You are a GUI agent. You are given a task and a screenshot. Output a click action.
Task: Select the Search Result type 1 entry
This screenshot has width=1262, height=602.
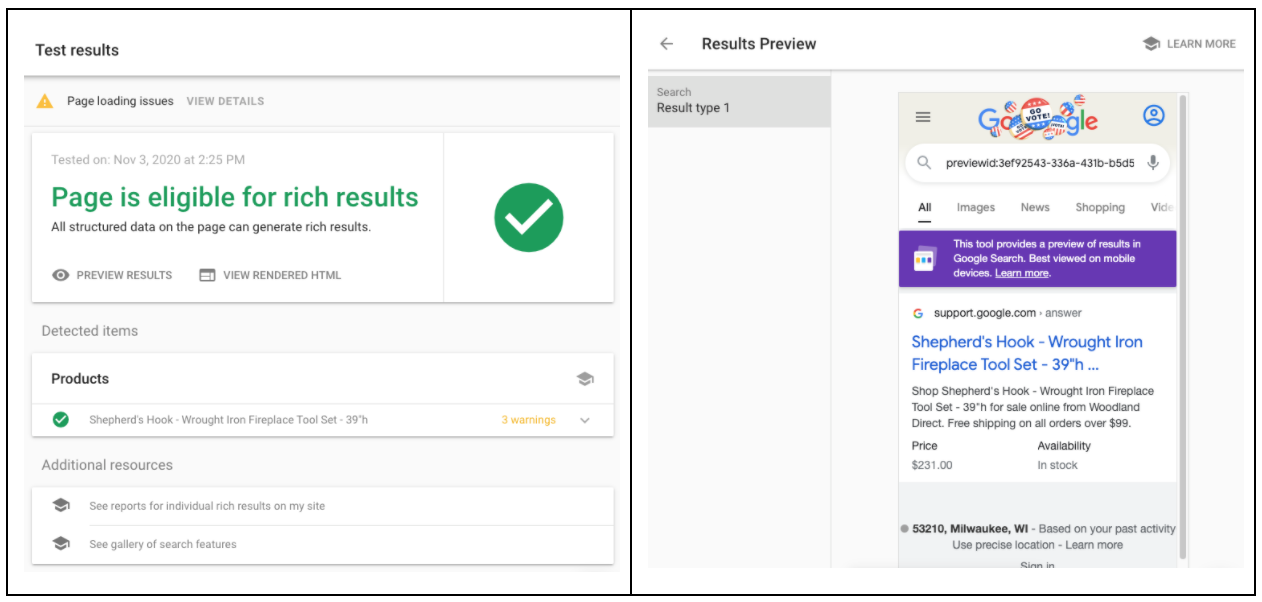click(739, 101)
